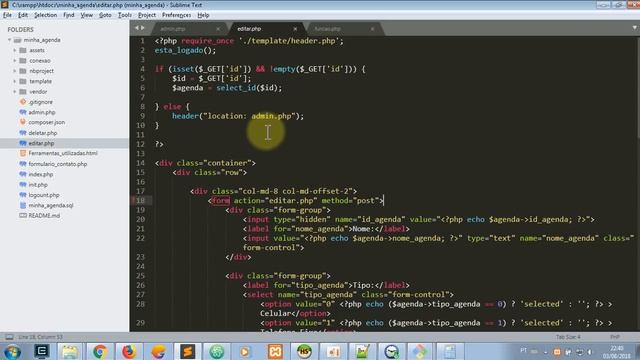This screenshot has width=640, height=360.
Task: Go to previous tab with left arrow
Action: (137, 28)
